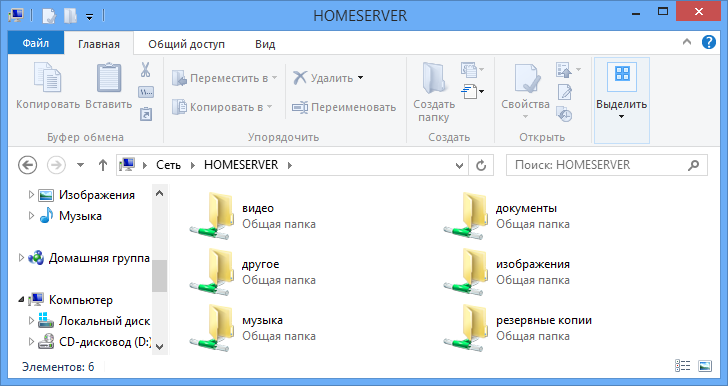Screen dimensions: 728x386
Task: Collapse the Компьютер tree node
Action: click(21, 300)
